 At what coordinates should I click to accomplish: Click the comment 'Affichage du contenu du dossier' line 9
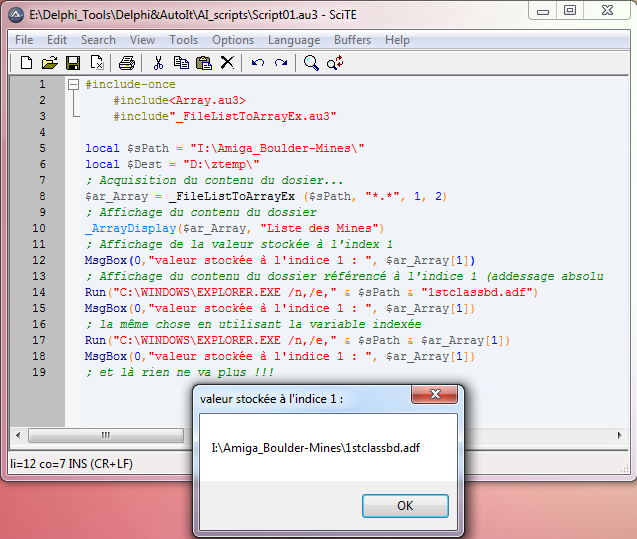tap(202, 213)
